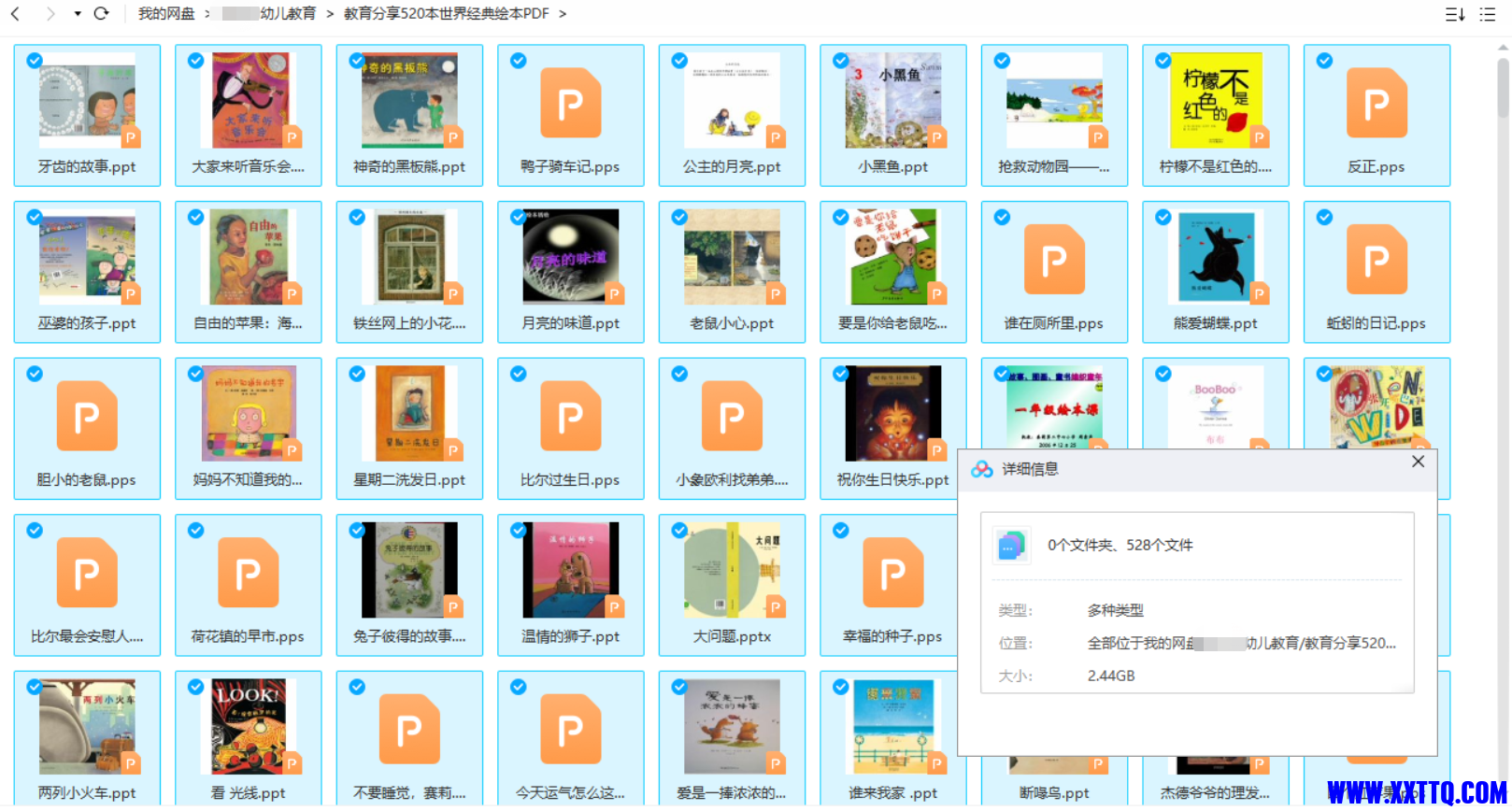1512x811 pixels.
Task: Click the multi-file icon beside 528个文件
Action: pos(1011,545)
